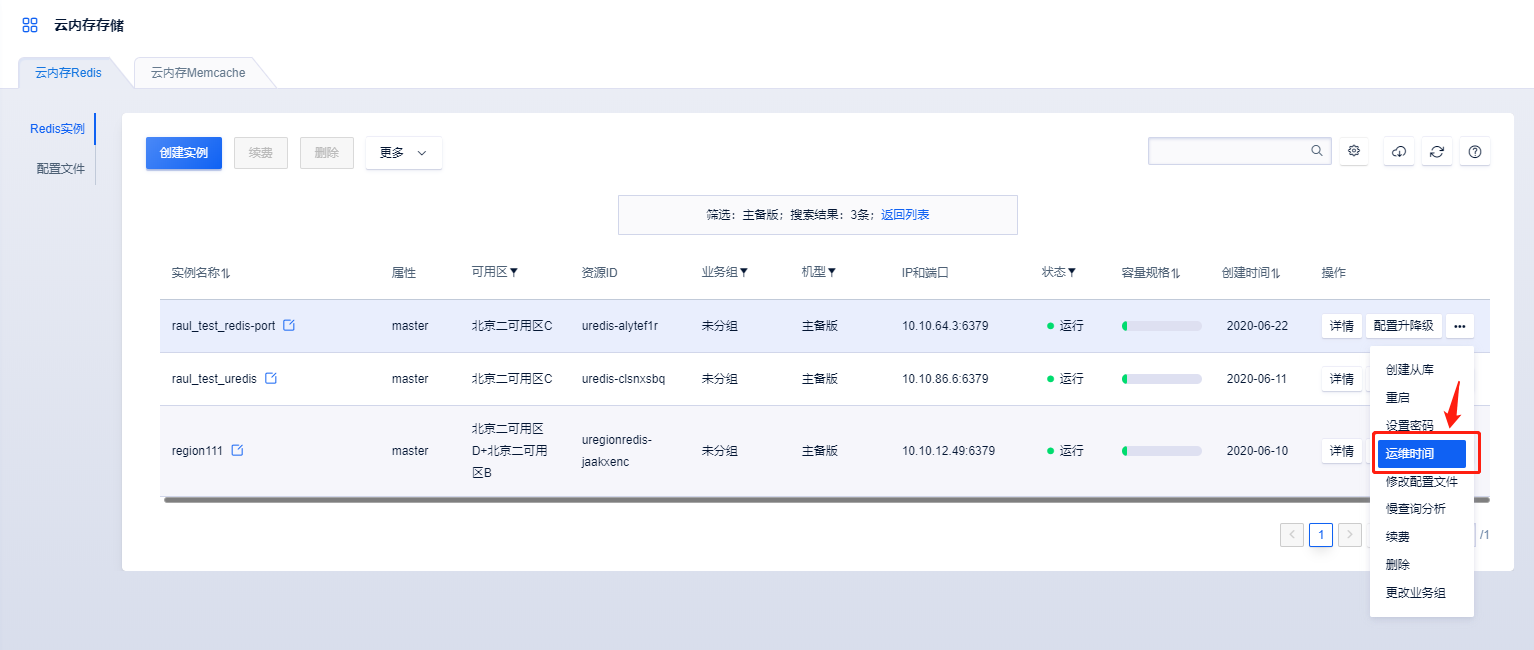Switch to the 云内存Memcache tab

[198, 73]
